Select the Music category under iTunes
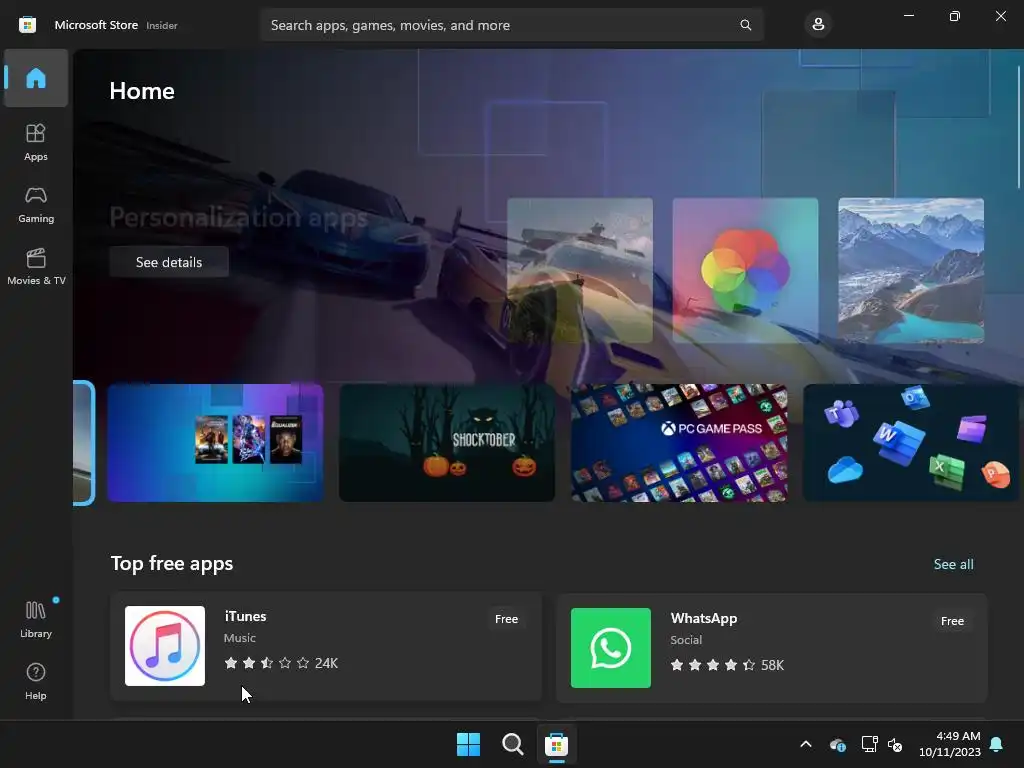Viewport: 1024px width, 768px height. (x=240, y=638)
